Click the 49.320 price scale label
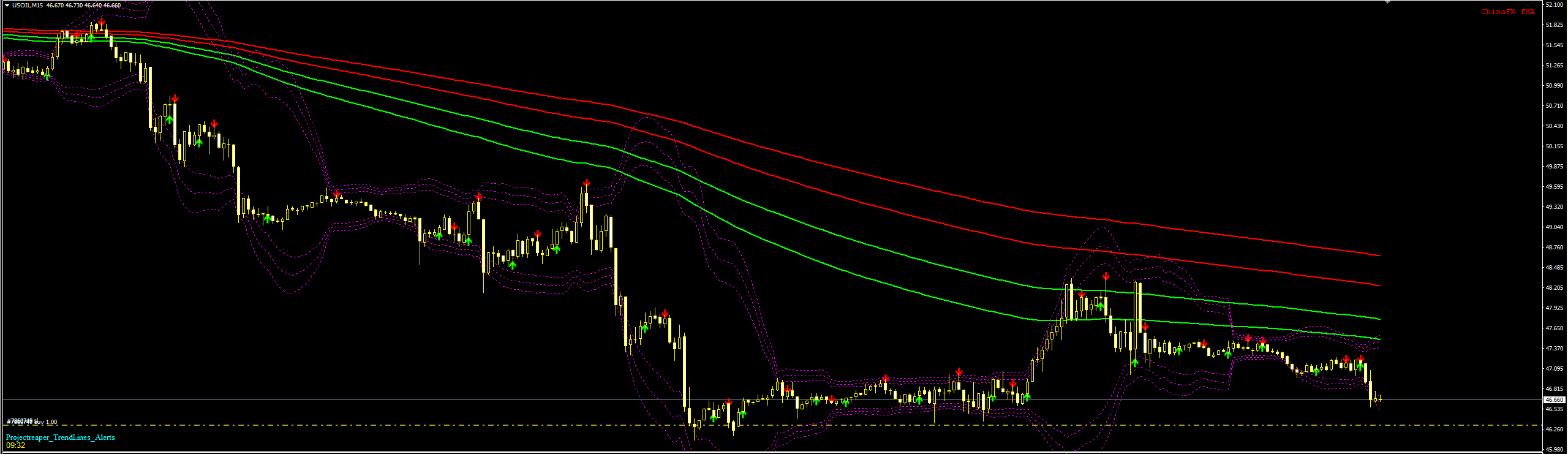The height and width of the screenshot is (454, 1568). [x=1555, y=207]
